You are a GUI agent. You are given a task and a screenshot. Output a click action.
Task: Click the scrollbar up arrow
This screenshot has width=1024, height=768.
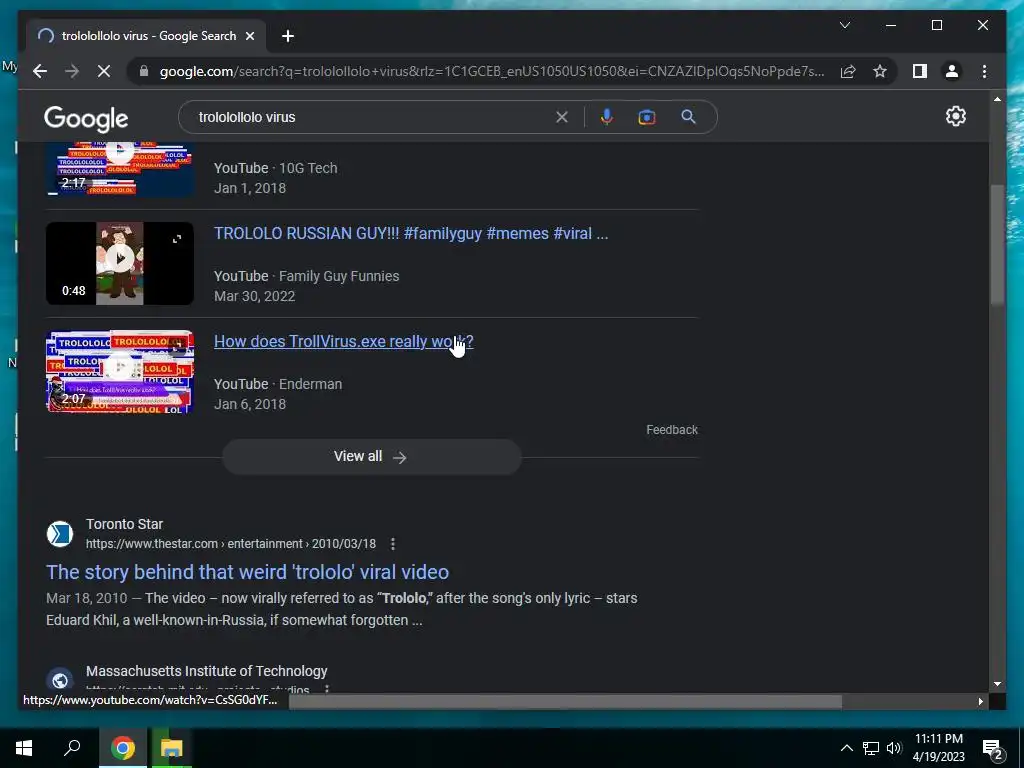point(997,99)
